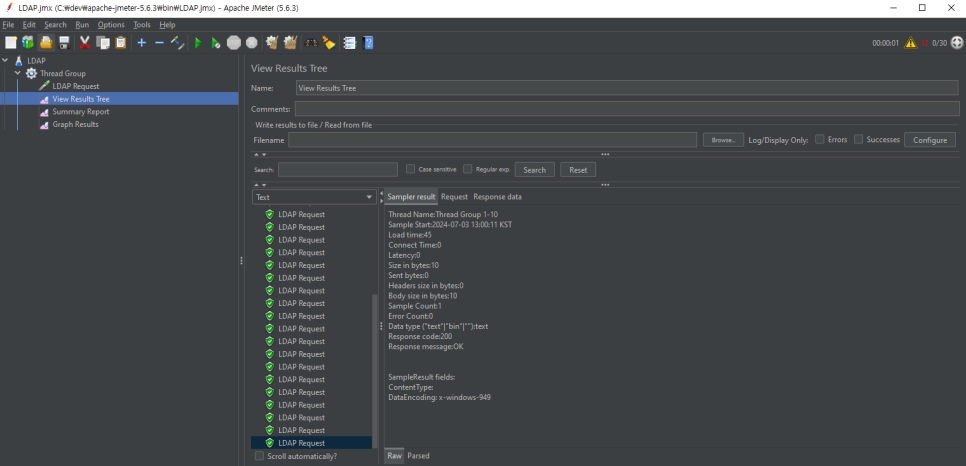Open the File menu
The image size is (966, 466).
[8, 25]
